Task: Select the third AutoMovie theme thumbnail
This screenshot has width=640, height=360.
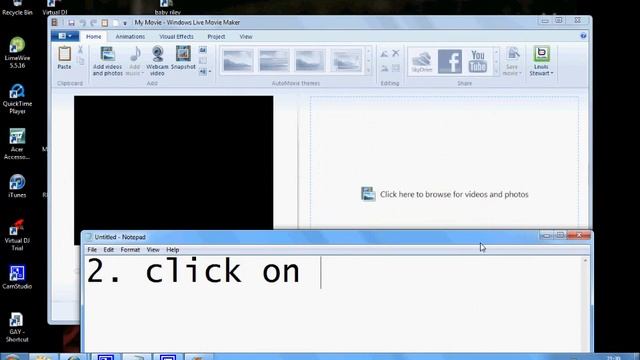Action: [x=310, y=60]
